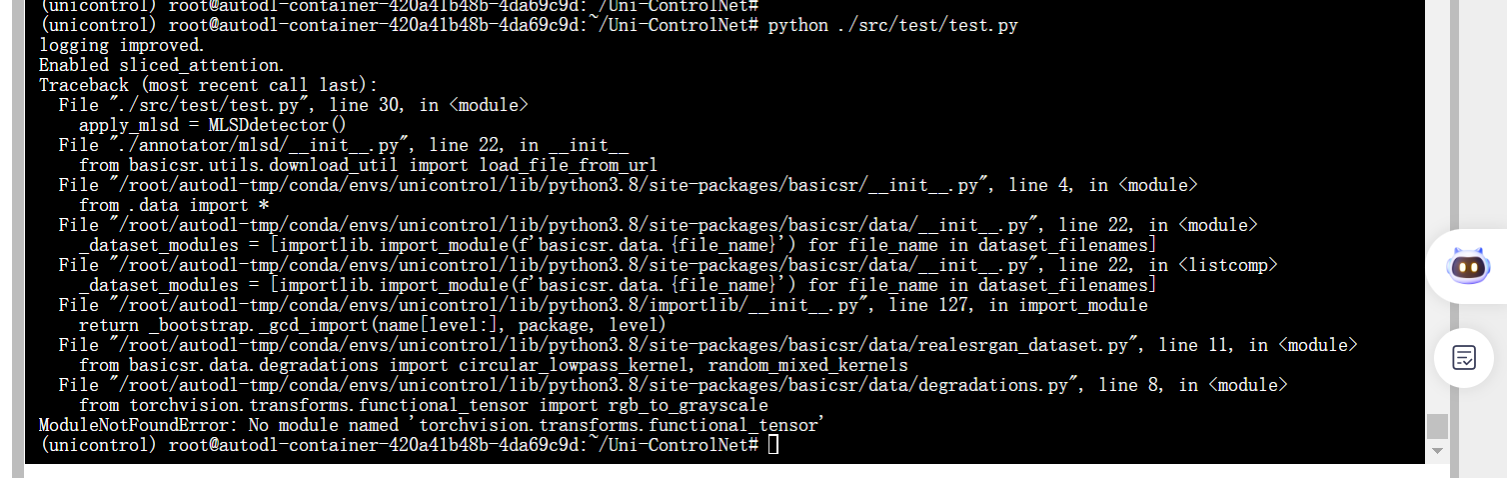
Task: Click the ./src/test/test.py line 30 path
Action: pyautogui.click(x=189, y=105)
